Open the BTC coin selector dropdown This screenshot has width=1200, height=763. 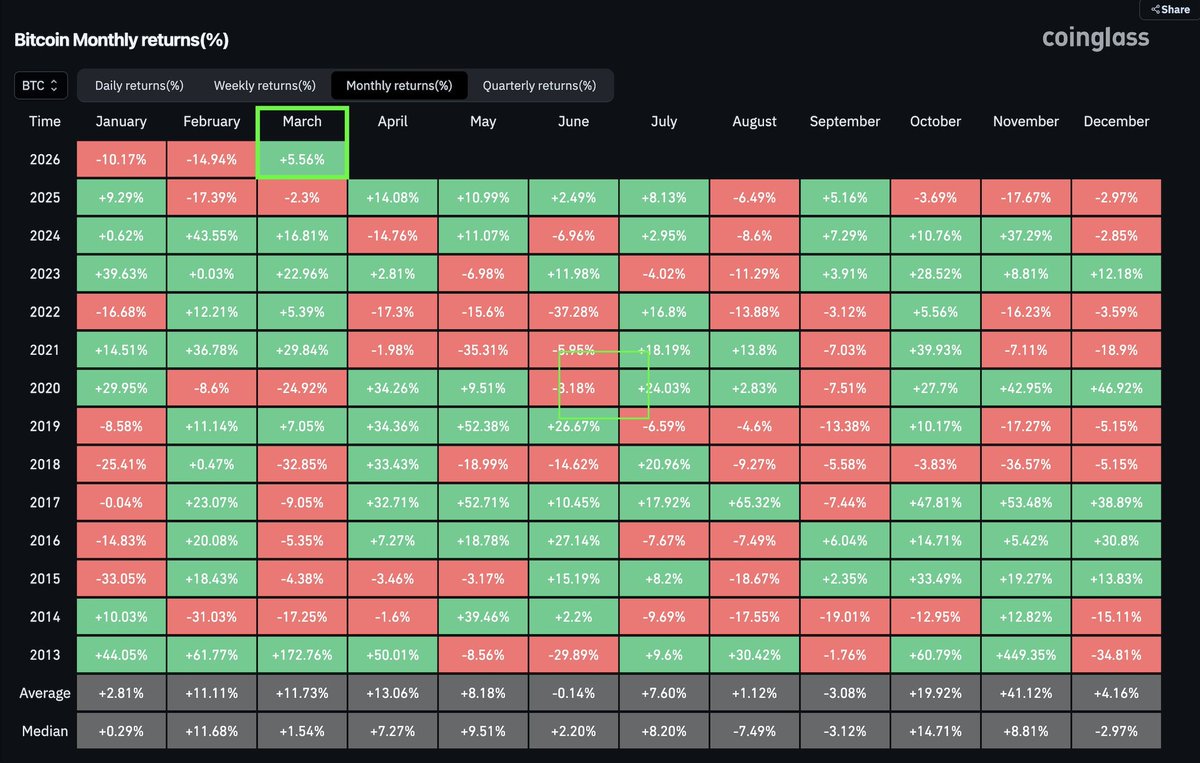click(42, 86)
